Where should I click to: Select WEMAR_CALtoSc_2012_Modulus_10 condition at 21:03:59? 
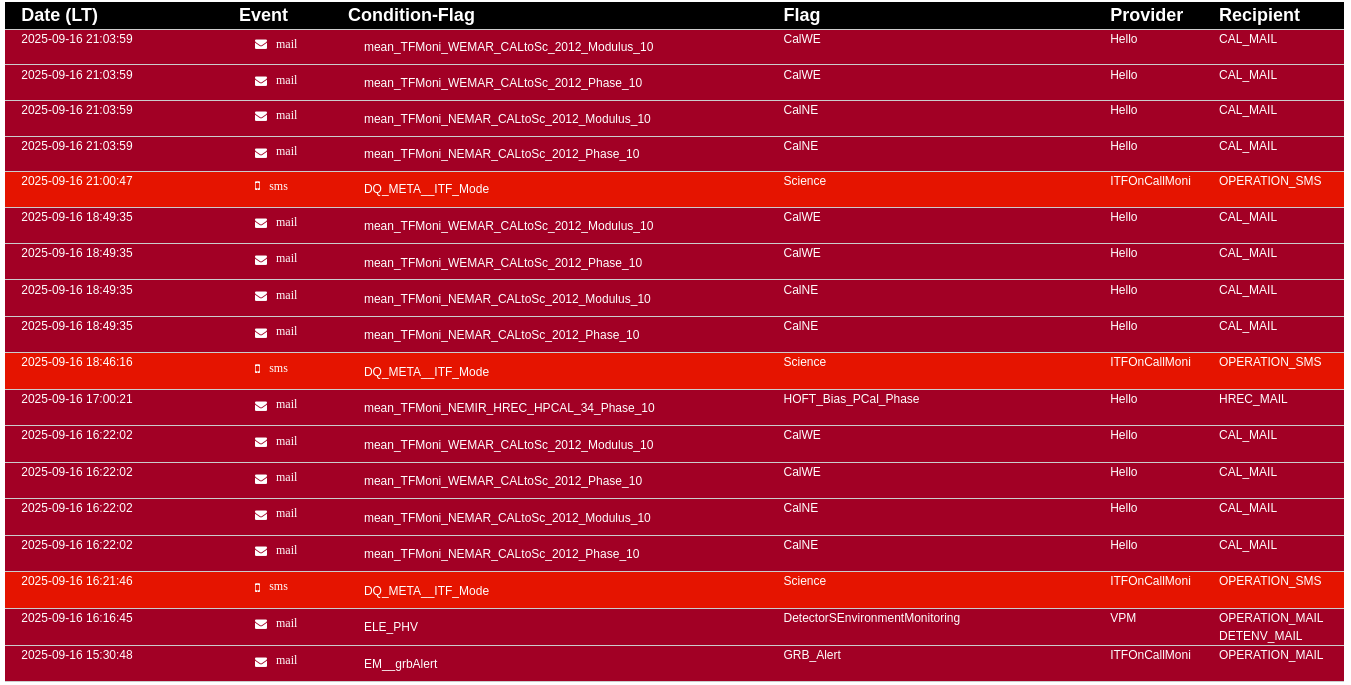[508, 47]
